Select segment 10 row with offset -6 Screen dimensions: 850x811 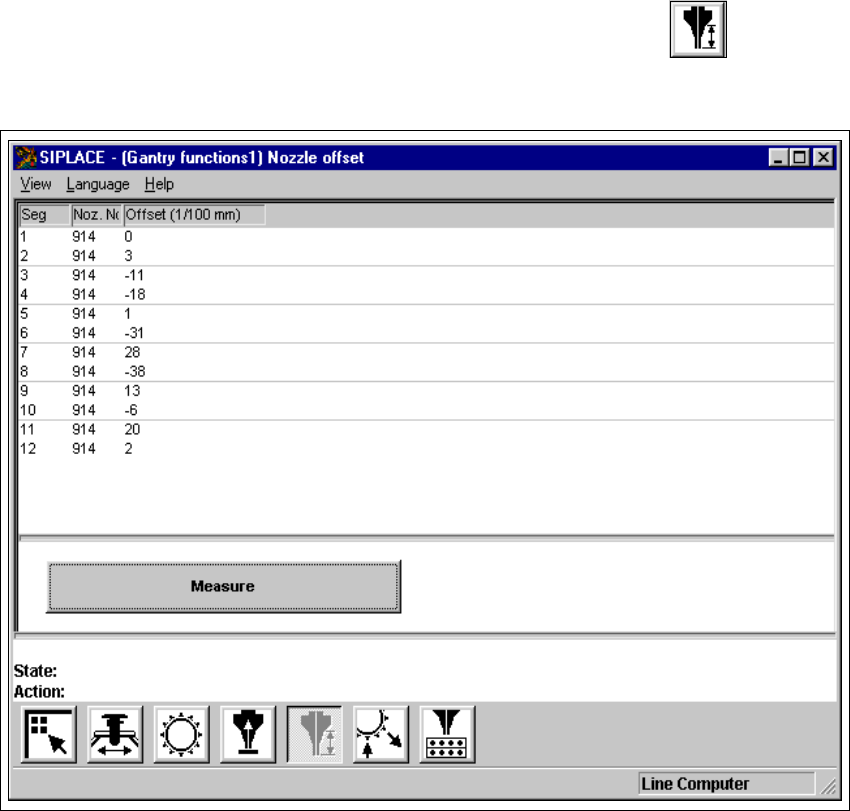click(426, 410)
